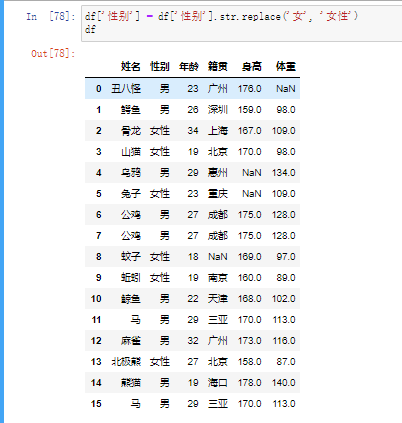Select the name cell 兔子

point(131,194)
